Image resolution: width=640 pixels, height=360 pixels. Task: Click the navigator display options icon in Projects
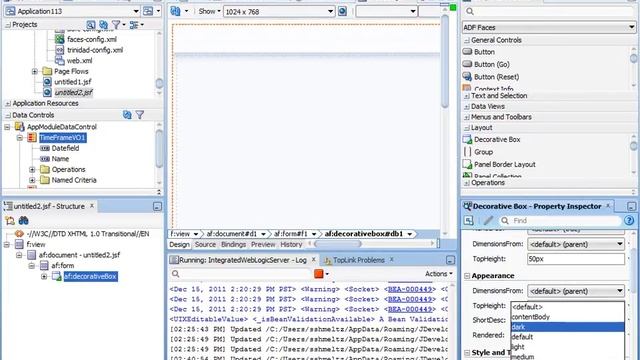tap(134, 25)
